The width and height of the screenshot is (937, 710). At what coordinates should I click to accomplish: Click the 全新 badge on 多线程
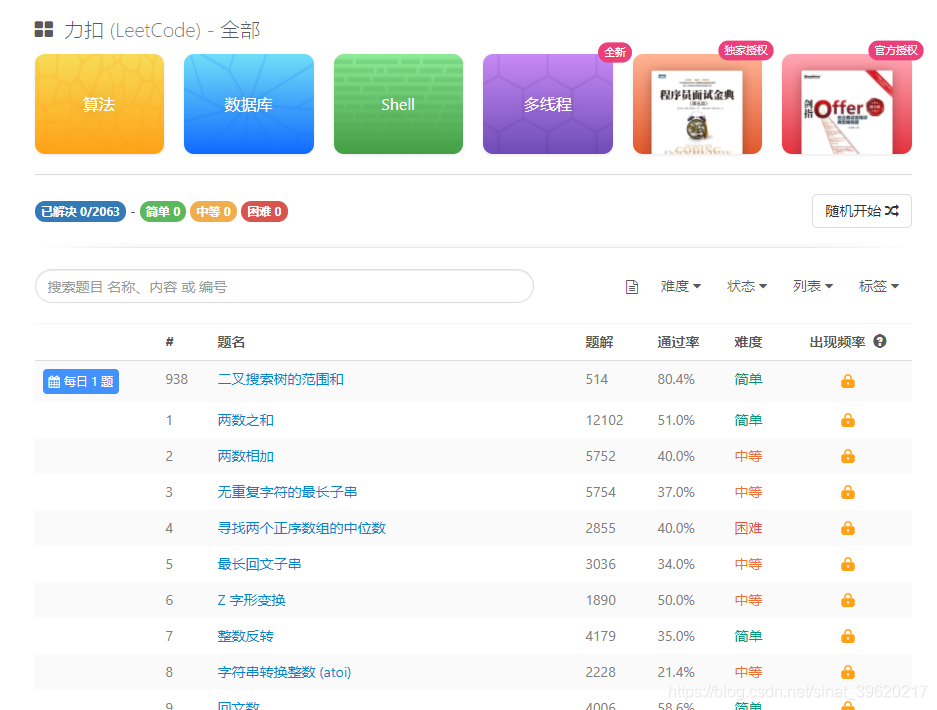point(615,52)
